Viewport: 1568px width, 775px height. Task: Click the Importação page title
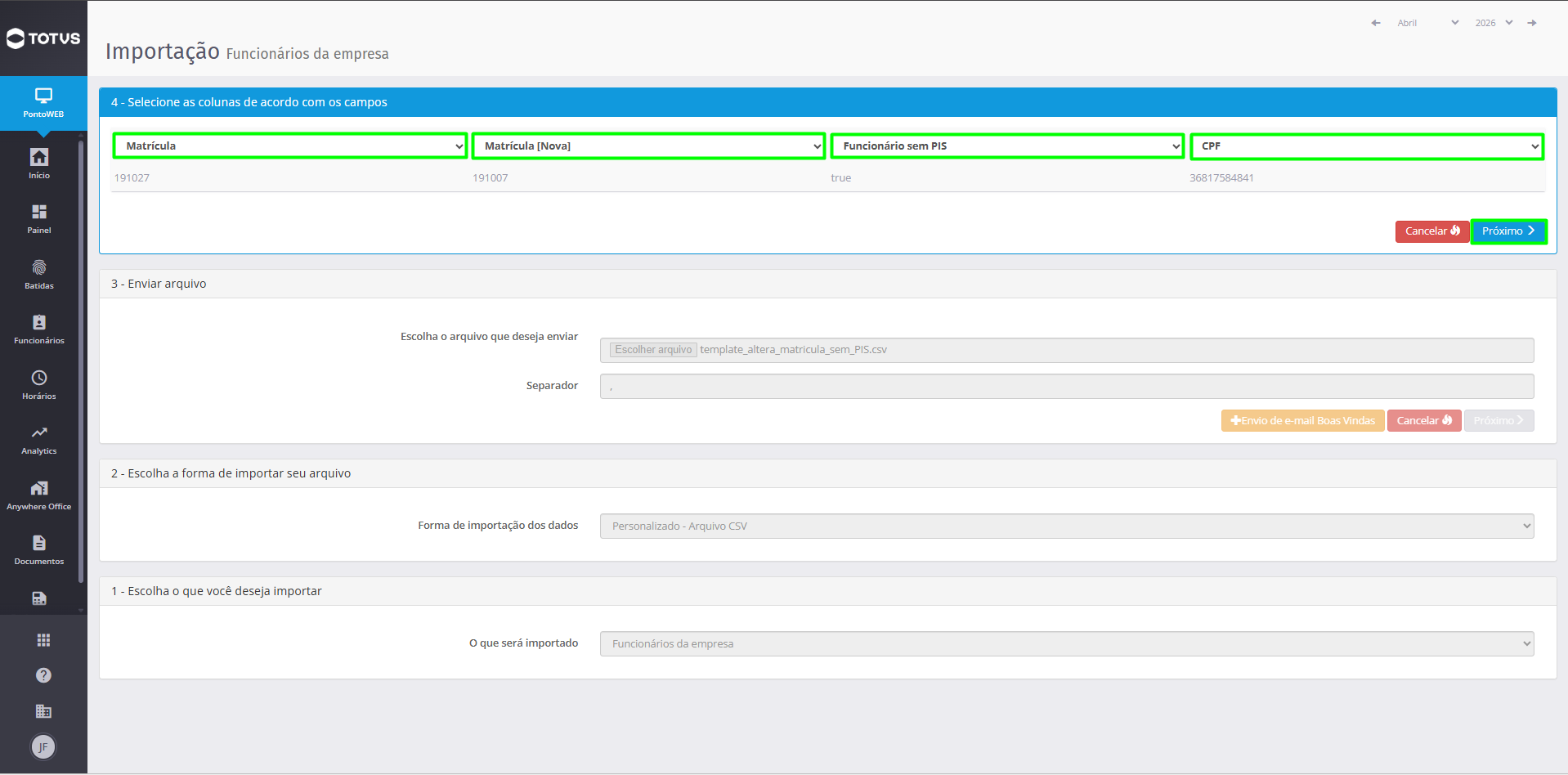click(x=163, y=52)
